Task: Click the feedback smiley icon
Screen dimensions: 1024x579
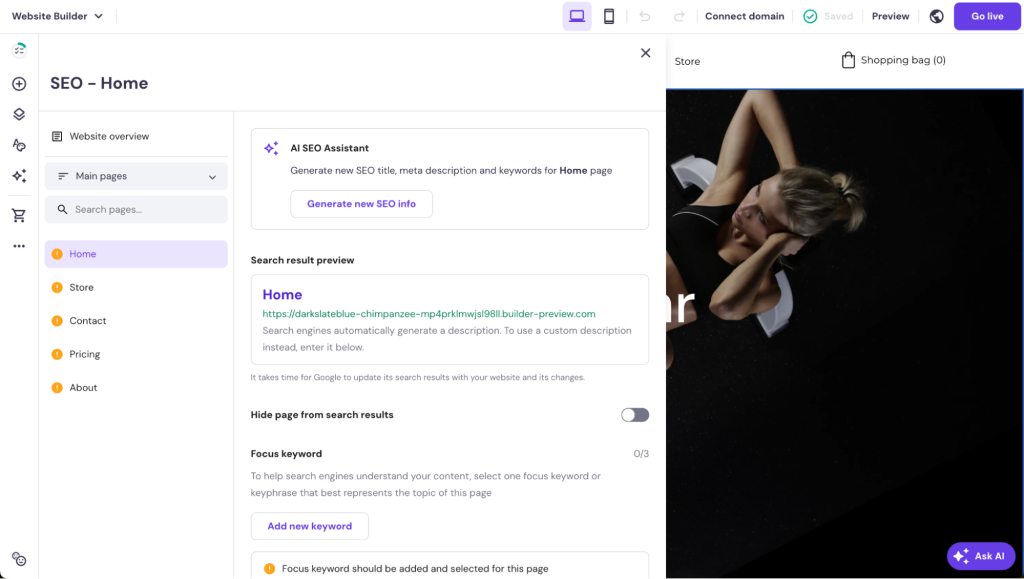Action: click(x=20, y=559)
